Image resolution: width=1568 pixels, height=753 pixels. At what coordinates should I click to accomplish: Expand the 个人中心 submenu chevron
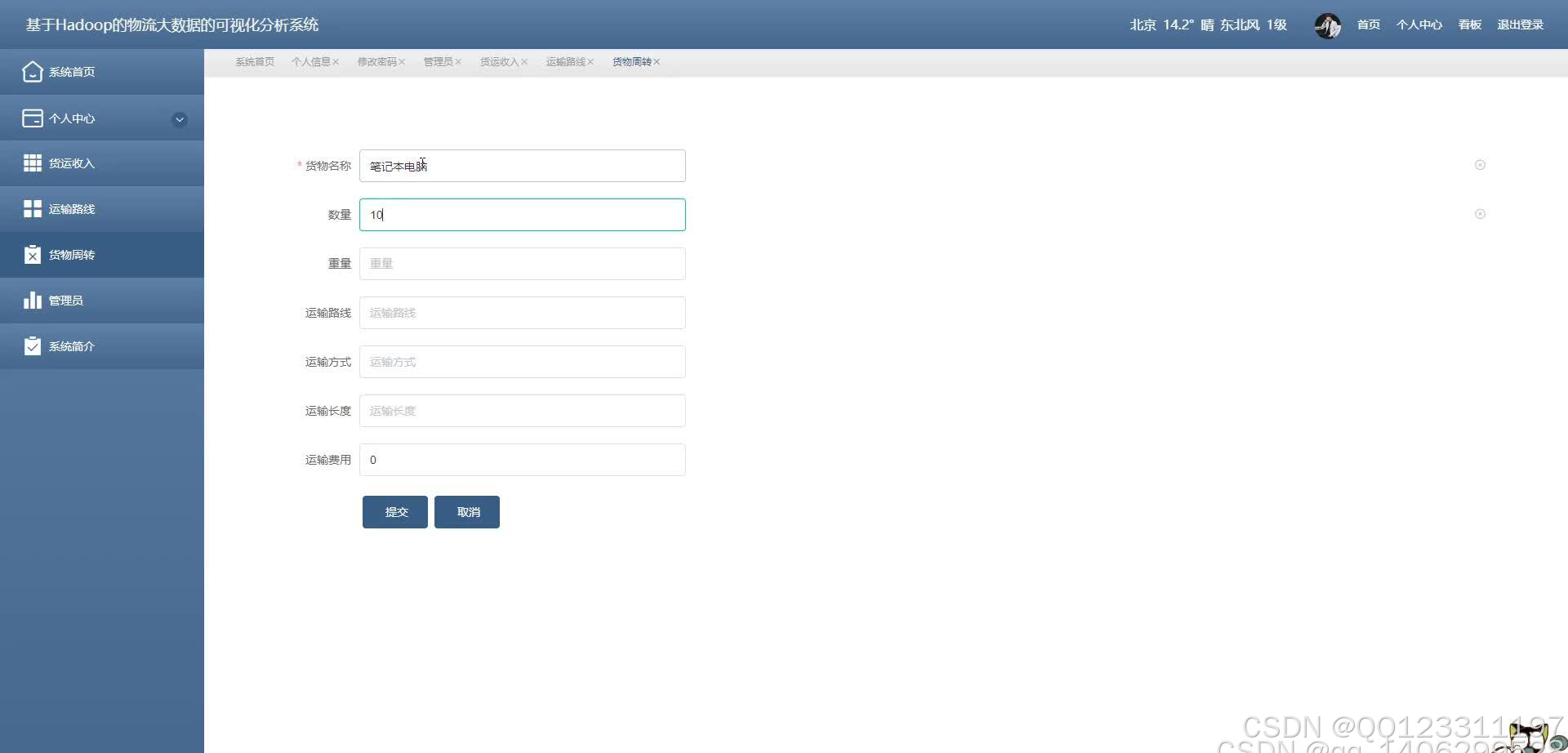click(180, 120)
